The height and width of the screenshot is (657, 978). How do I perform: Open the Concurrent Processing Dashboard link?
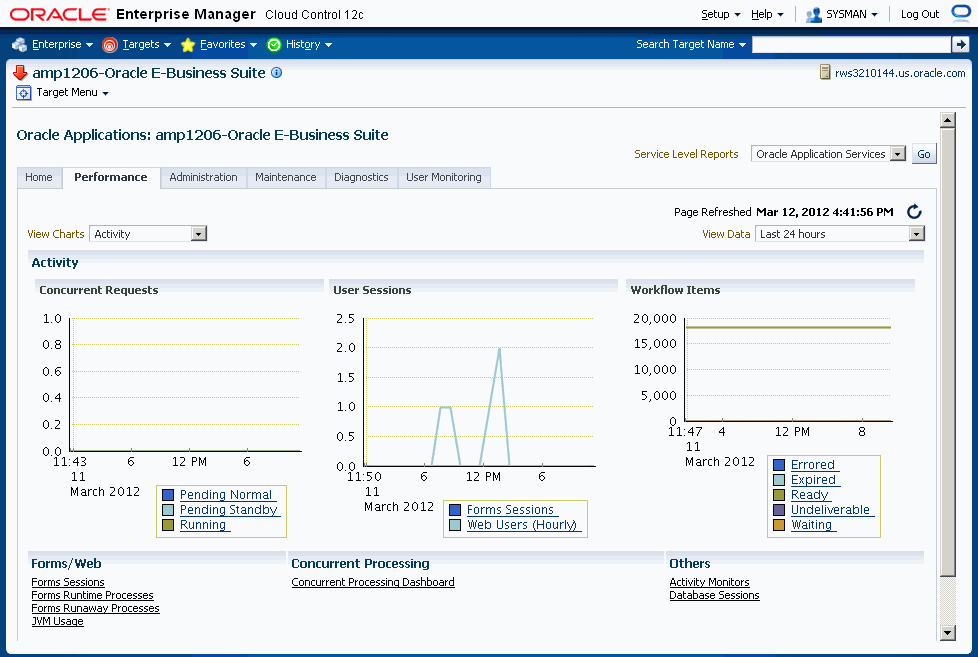(373, 582)
